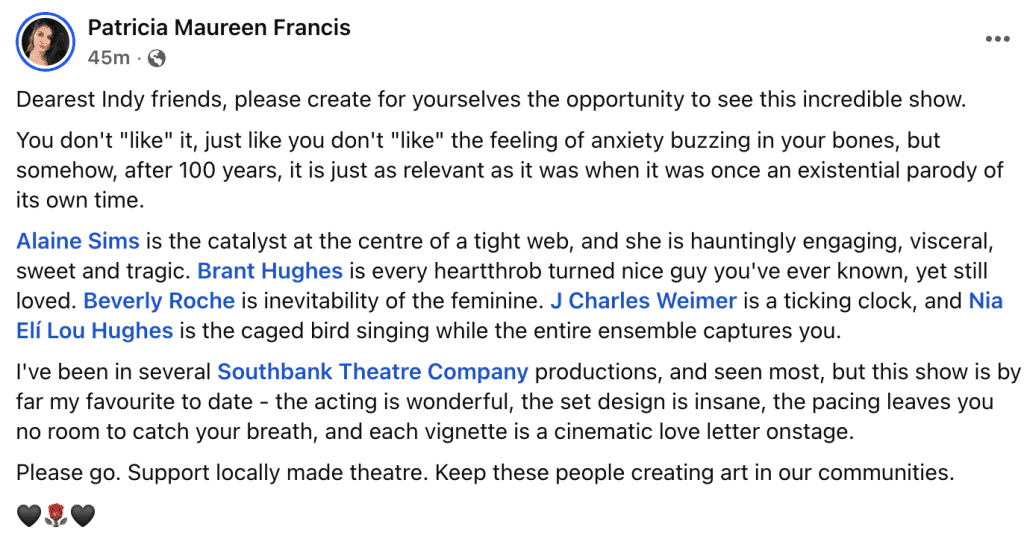The width and height of the screenshot is (1024, 539).
Task: Open Patricia Maureen Francis's profile picture
Action: [x=46, y=42]
